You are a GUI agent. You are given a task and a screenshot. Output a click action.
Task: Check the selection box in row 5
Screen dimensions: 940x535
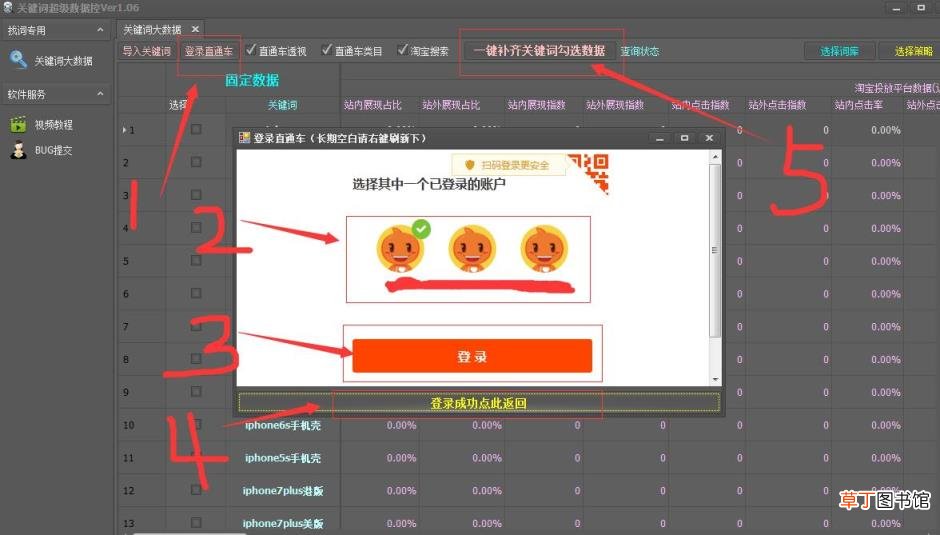point(196,260)
